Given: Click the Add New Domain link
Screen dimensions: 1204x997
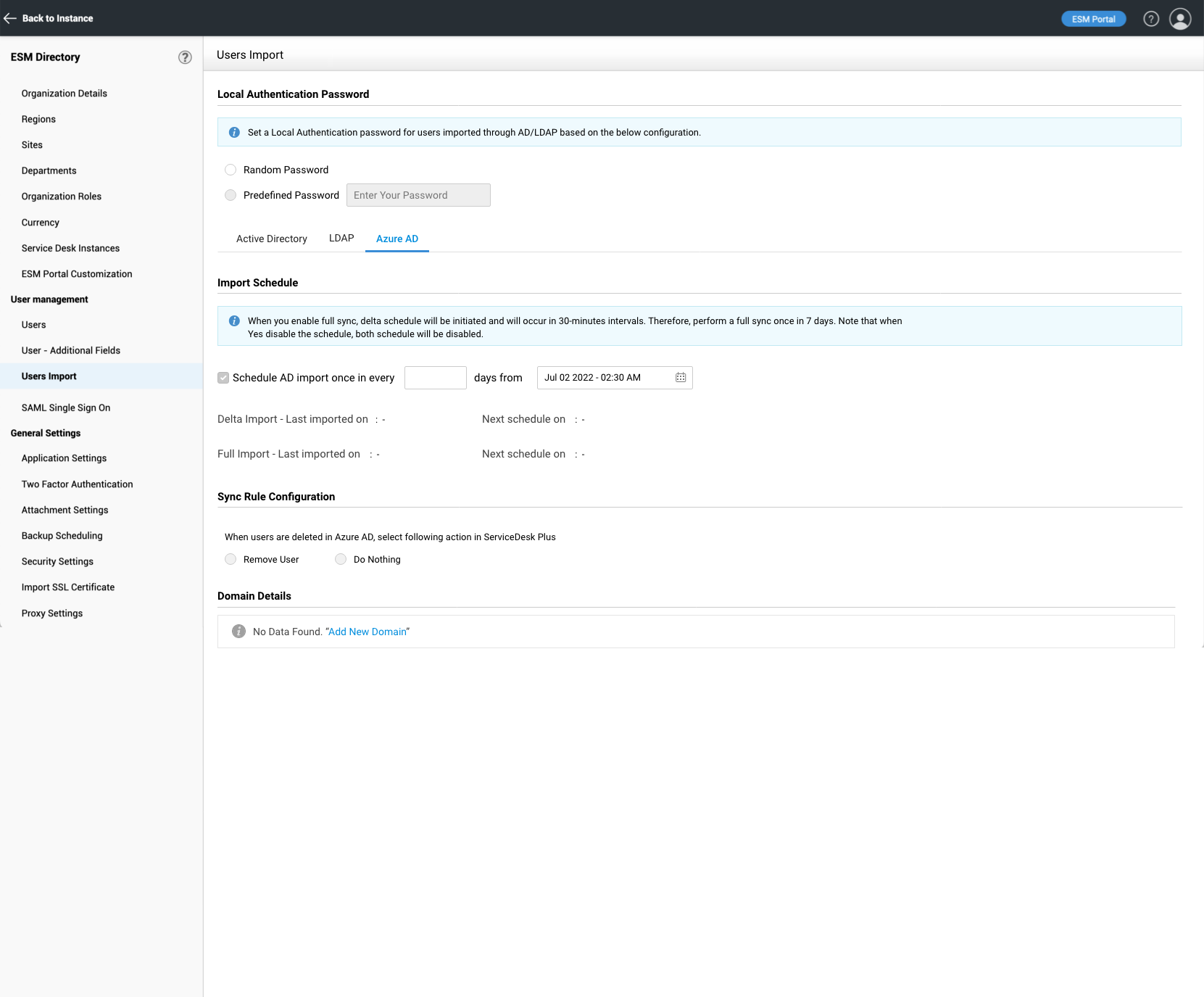Looking at the screenshot, I should [368, 632].
